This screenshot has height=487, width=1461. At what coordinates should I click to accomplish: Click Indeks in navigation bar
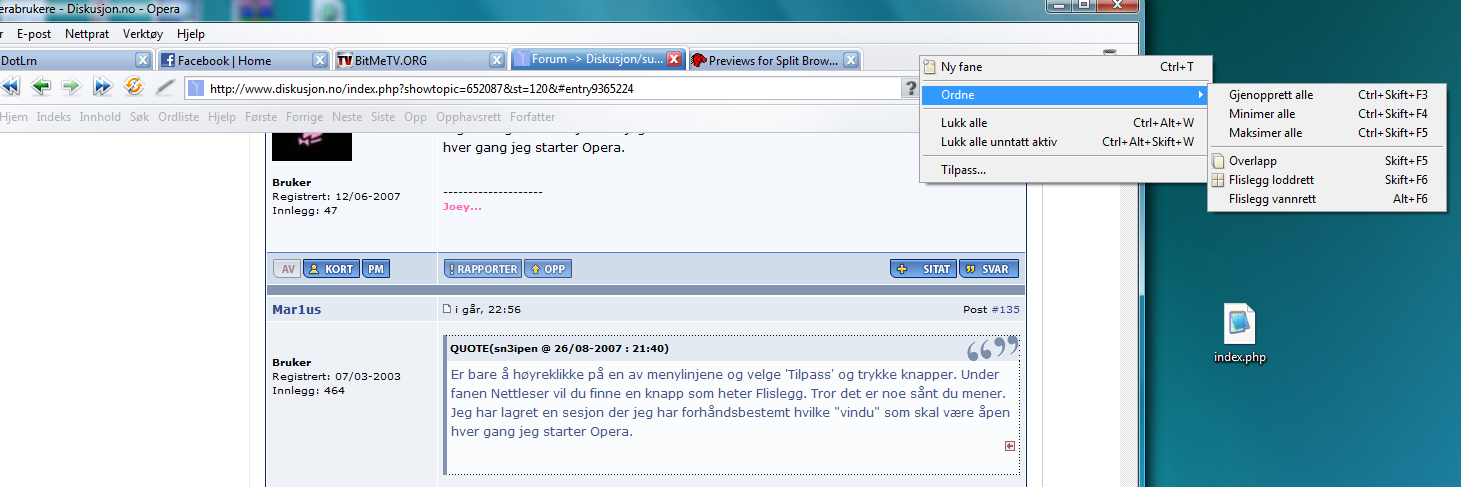click(54, 117)
